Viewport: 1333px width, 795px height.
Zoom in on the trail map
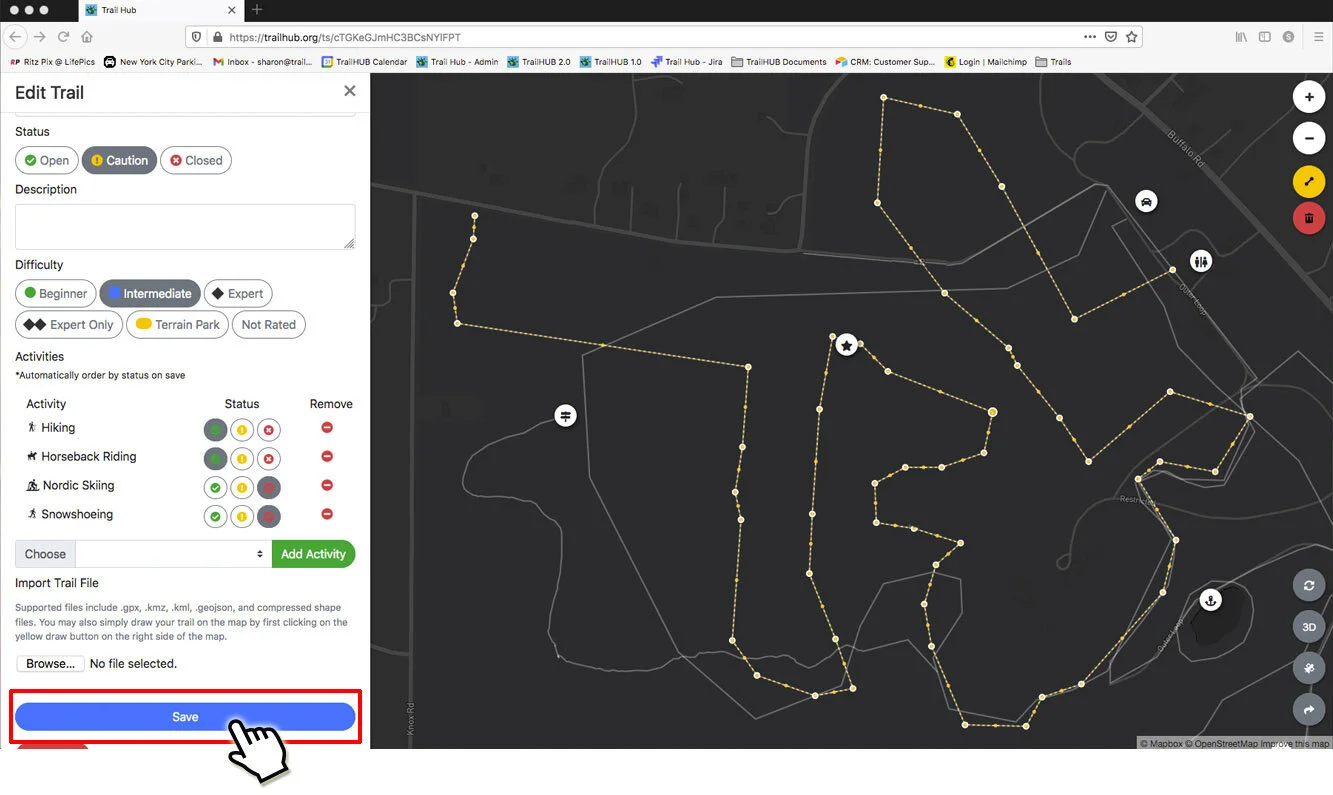click(x=1309, y=98)
